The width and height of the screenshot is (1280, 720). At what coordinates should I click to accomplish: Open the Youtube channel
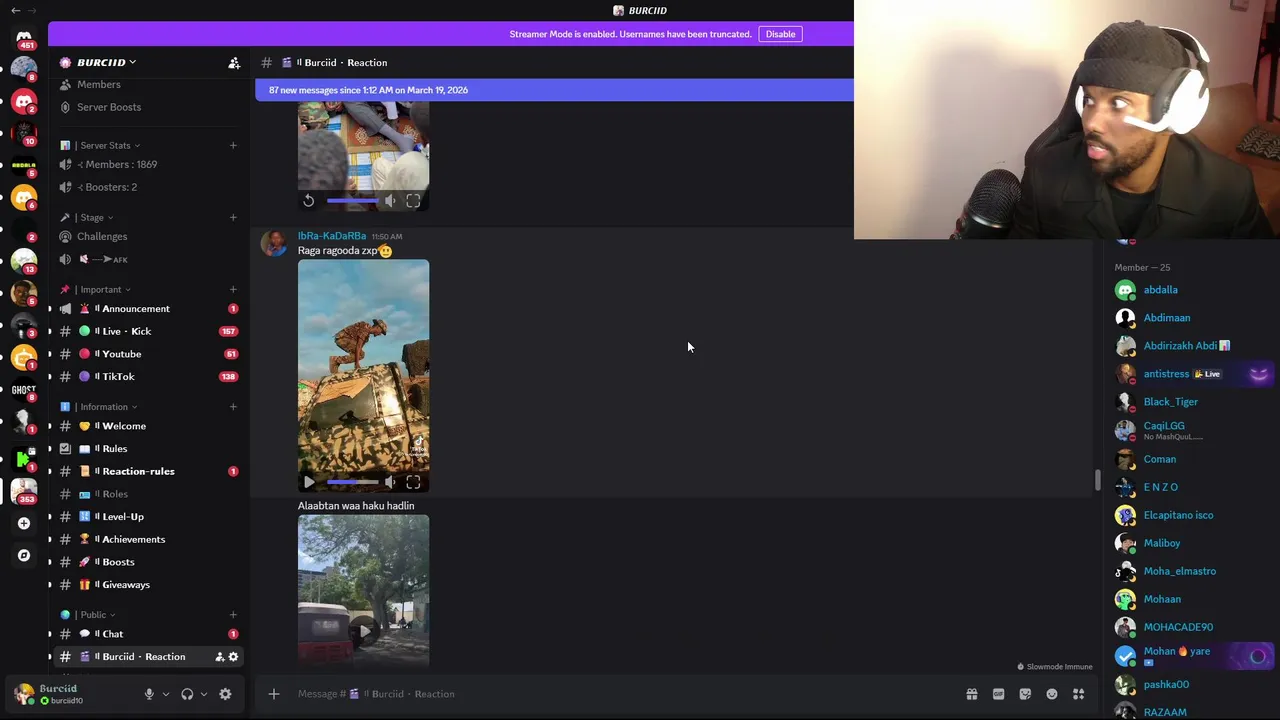coord(121,354)
